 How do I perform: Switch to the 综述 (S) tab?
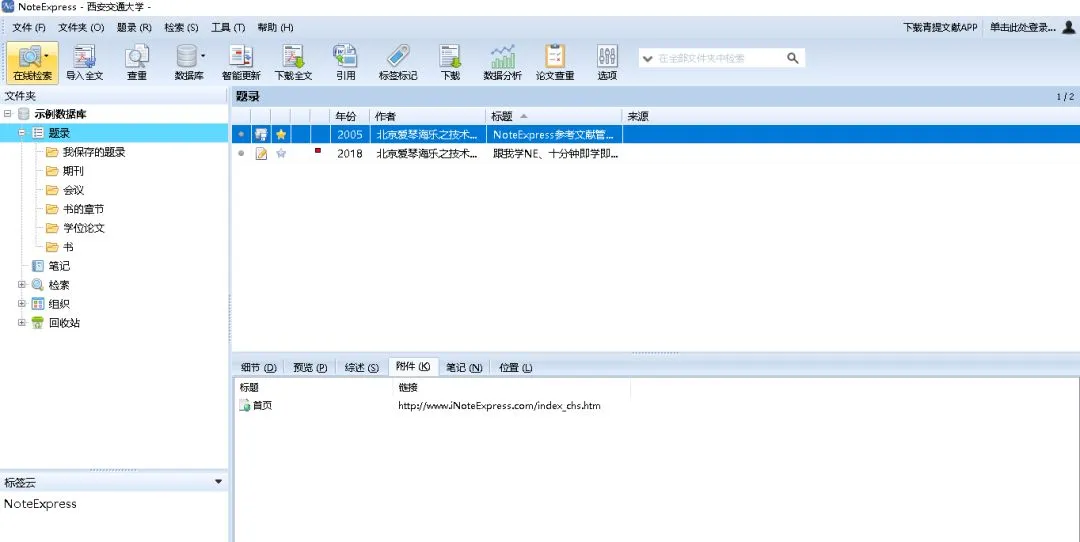(362, 368)
